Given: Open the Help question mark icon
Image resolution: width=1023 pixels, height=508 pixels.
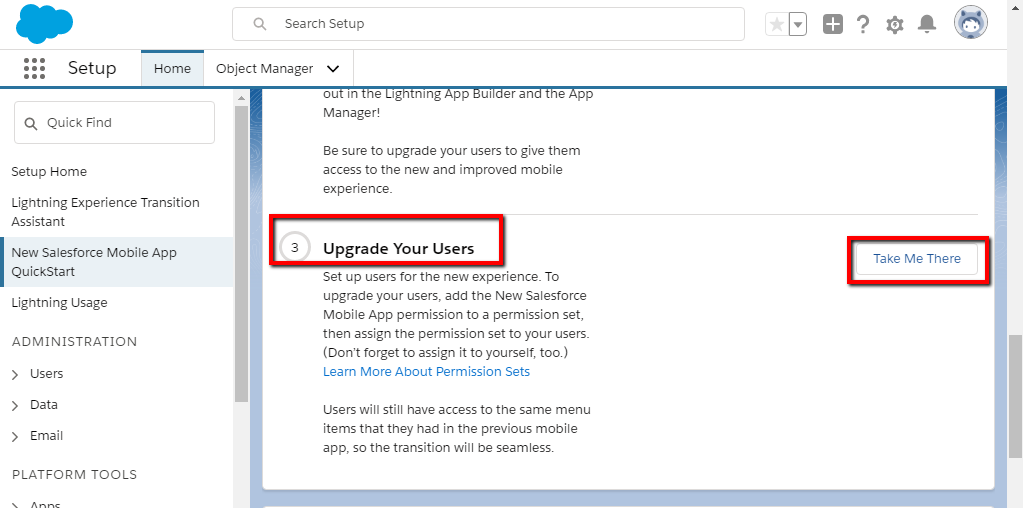Looking at the screenshot, I should [863, 24].
